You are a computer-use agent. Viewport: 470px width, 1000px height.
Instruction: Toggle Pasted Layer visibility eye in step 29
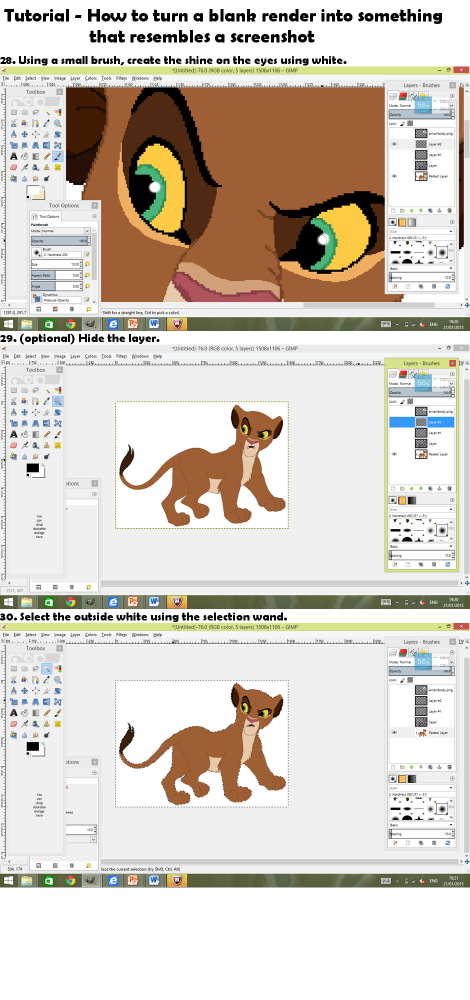click(x=394, y=454)
